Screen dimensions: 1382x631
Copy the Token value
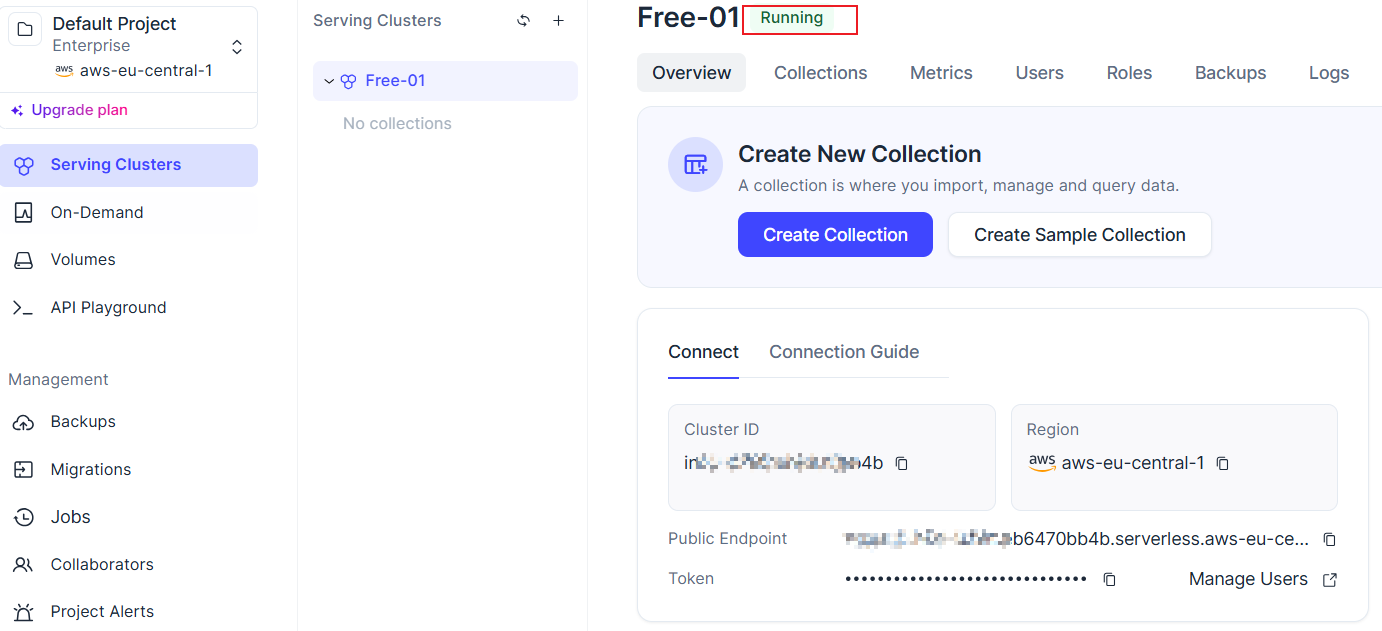point(1109,579)
